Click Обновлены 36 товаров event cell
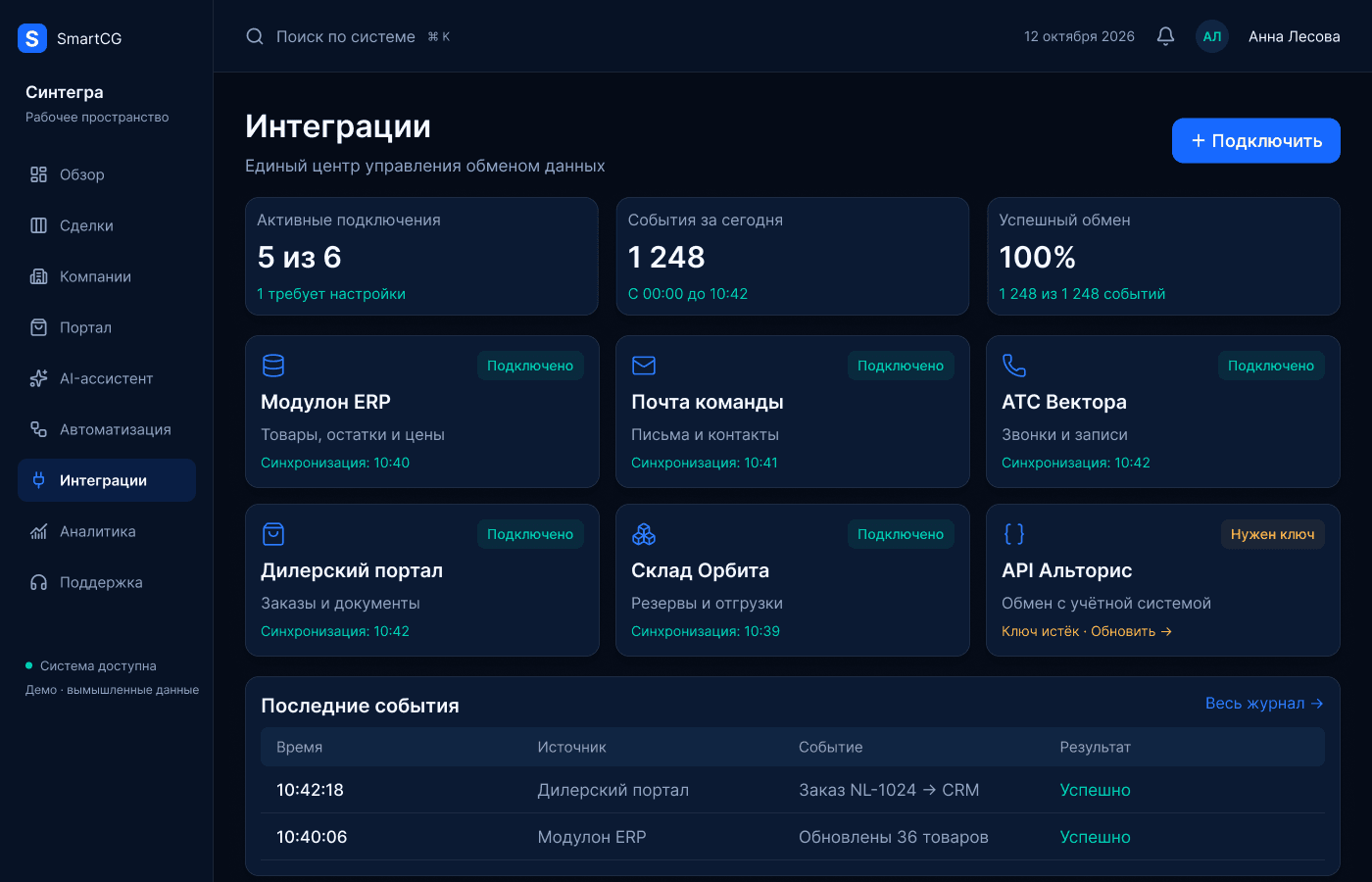Image resolution: width=1372 pixels, height=882 pixels. click(894, 837)
